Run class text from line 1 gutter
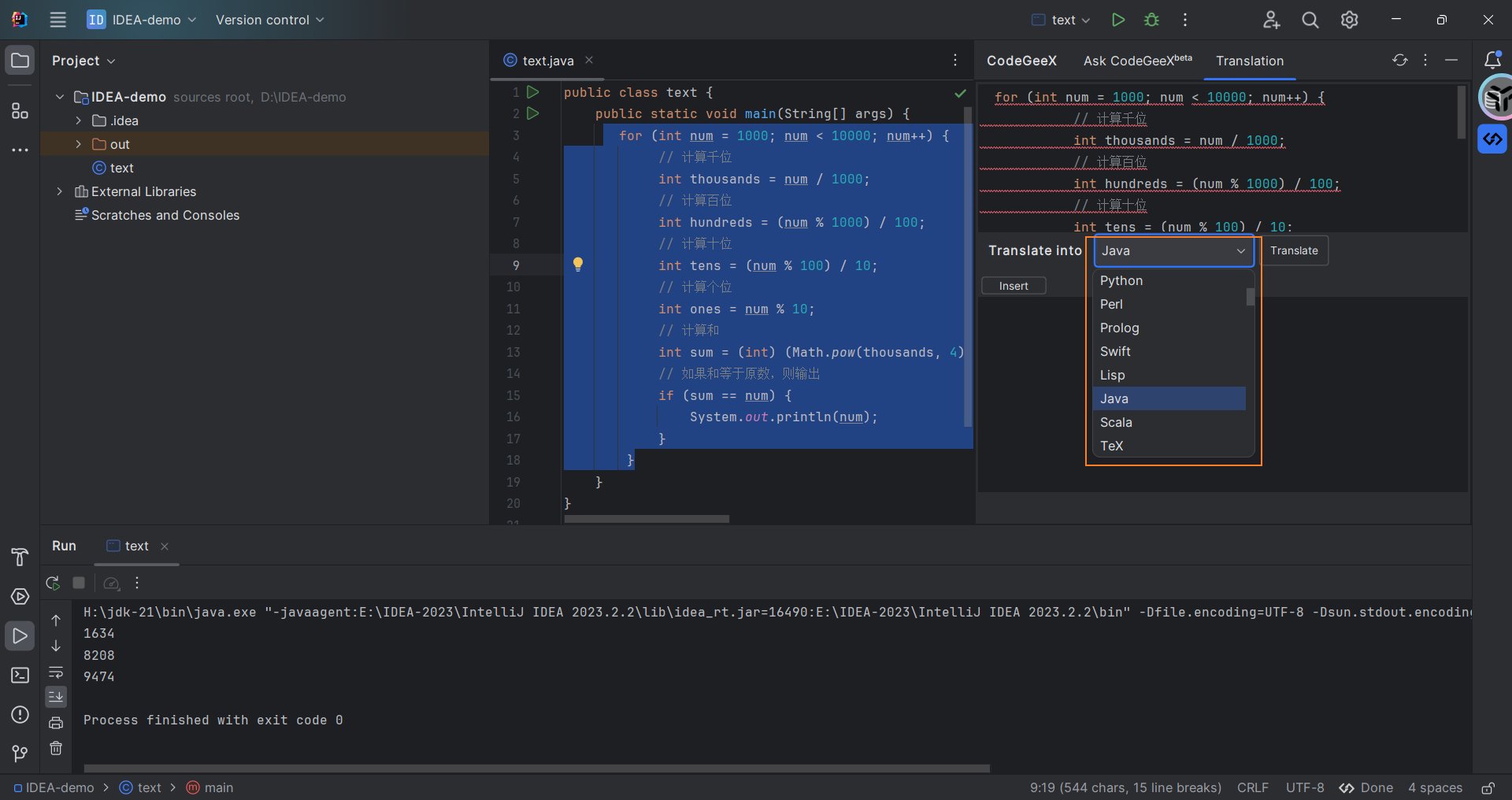The image size is (1512, 800). tap(533, 92)
